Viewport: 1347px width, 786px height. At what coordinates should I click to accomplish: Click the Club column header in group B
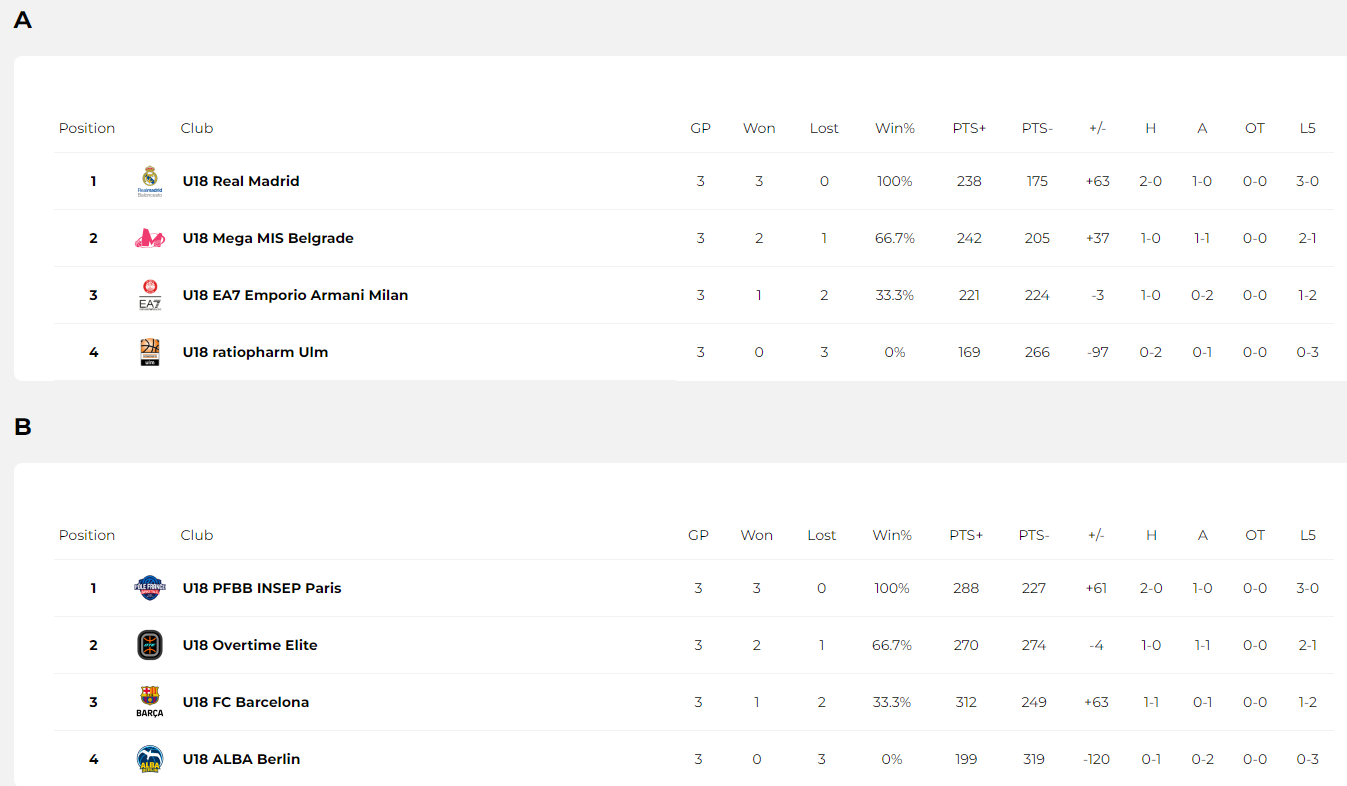click(x=197, y=535)
